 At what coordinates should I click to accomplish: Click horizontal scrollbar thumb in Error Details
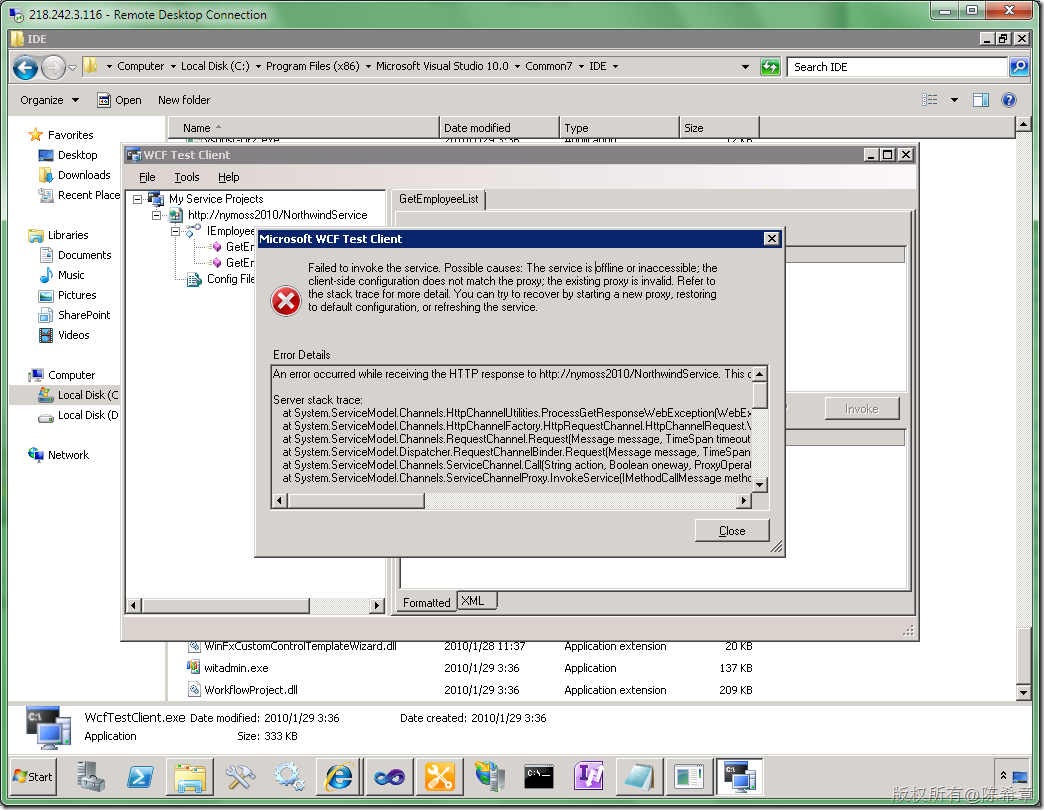coord(356,501)
